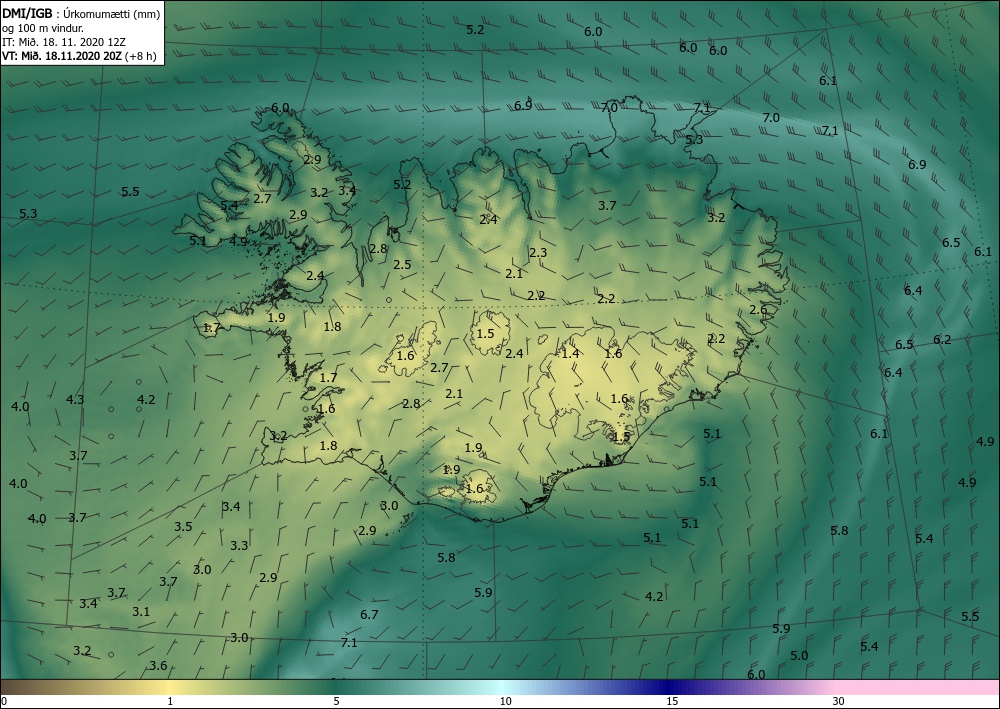Click the color scale label 10

pyautogui.click(x=505, y=701)
